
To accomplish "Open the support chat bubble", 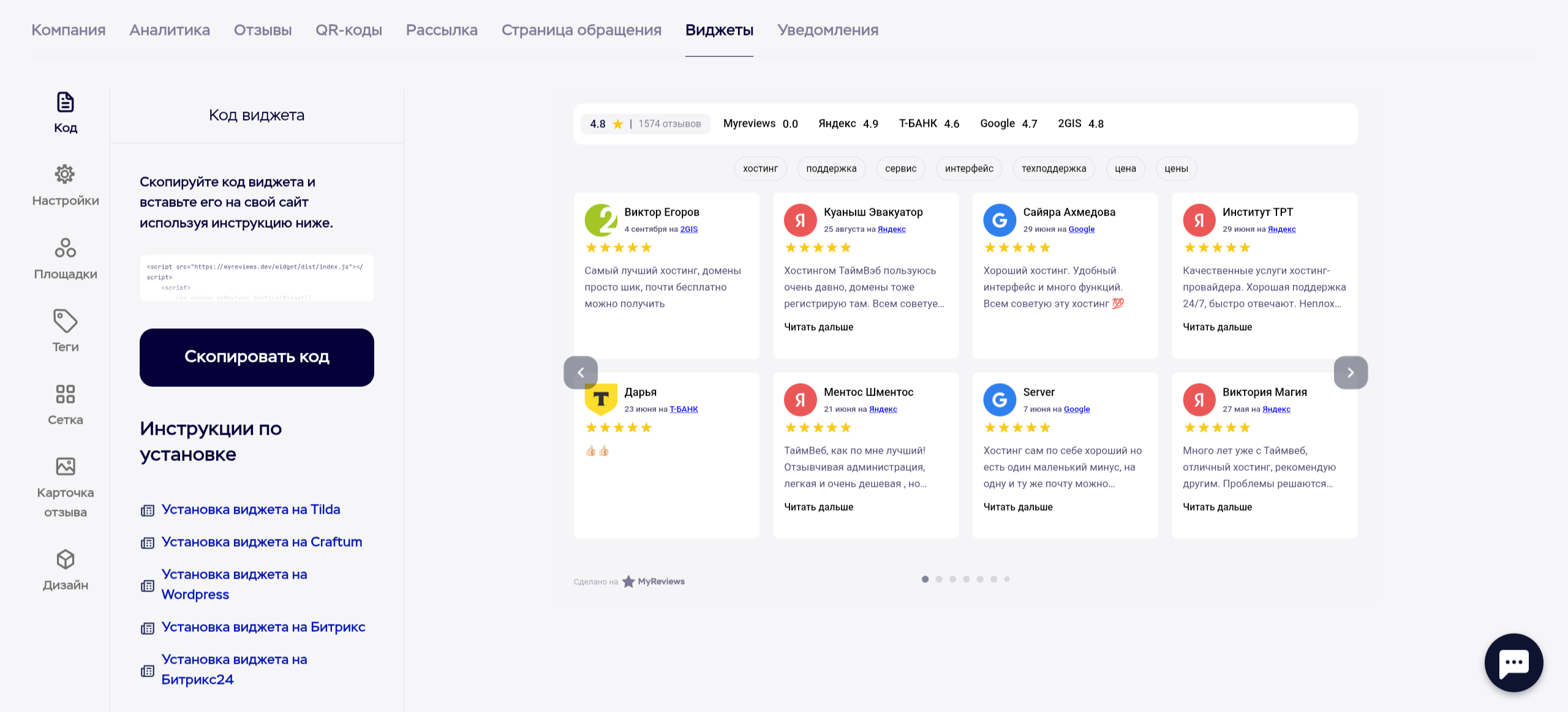I will click(x=1513, y=663).
